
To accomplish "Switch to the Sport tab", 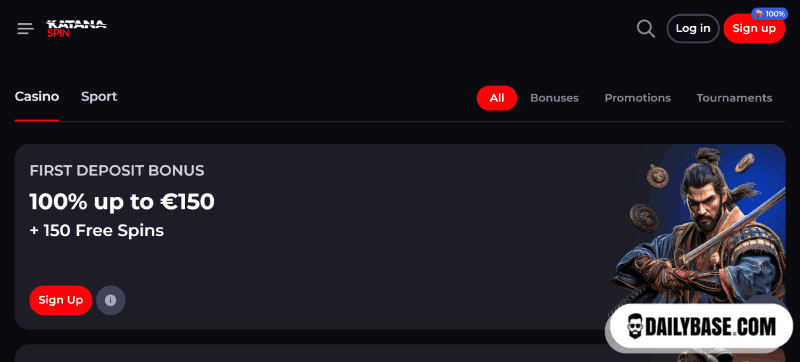I will click(99, 97).
